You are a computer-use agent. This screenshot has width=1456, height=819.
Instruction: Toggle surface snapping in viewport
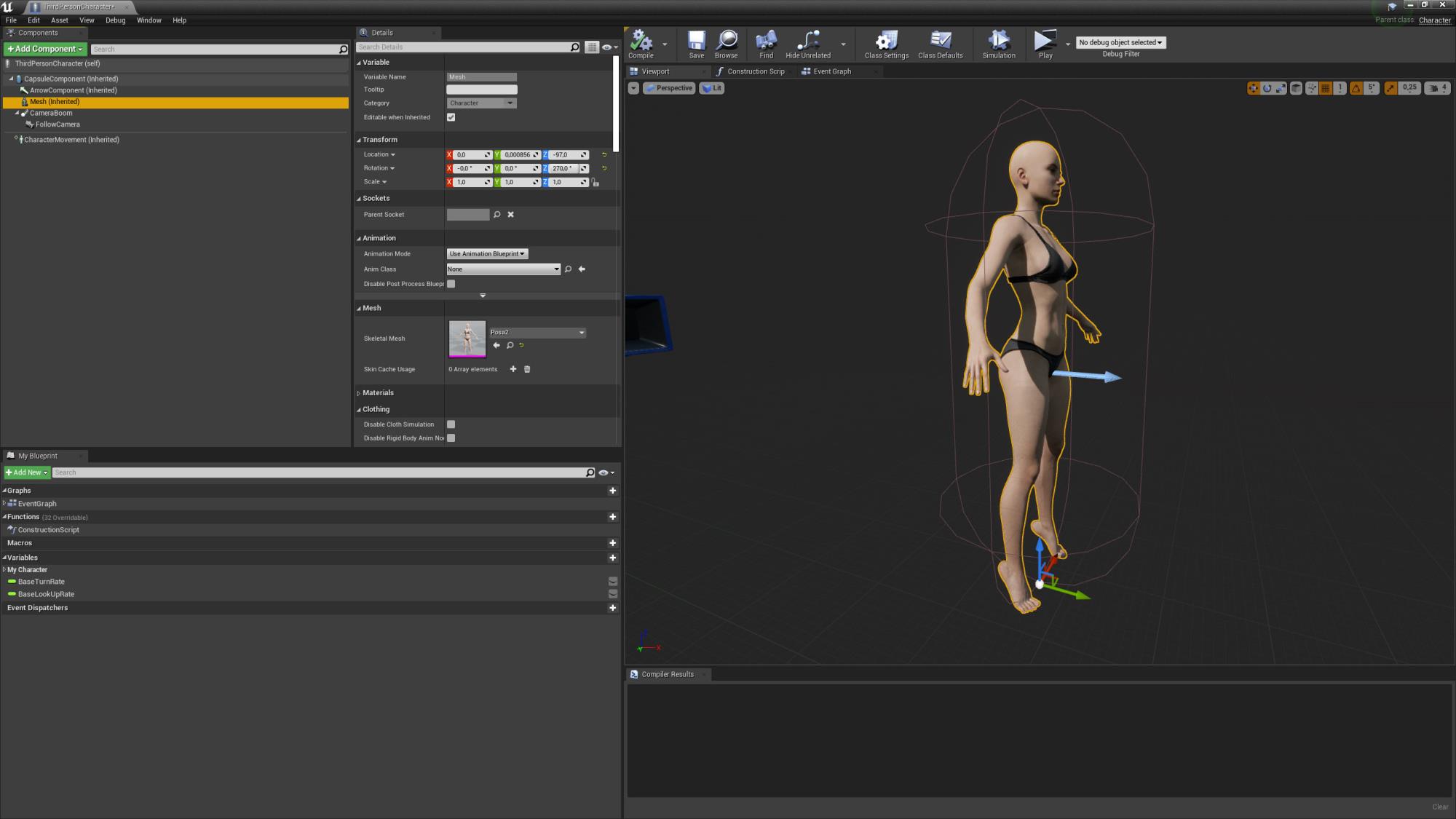click(x=1312, y=88)
